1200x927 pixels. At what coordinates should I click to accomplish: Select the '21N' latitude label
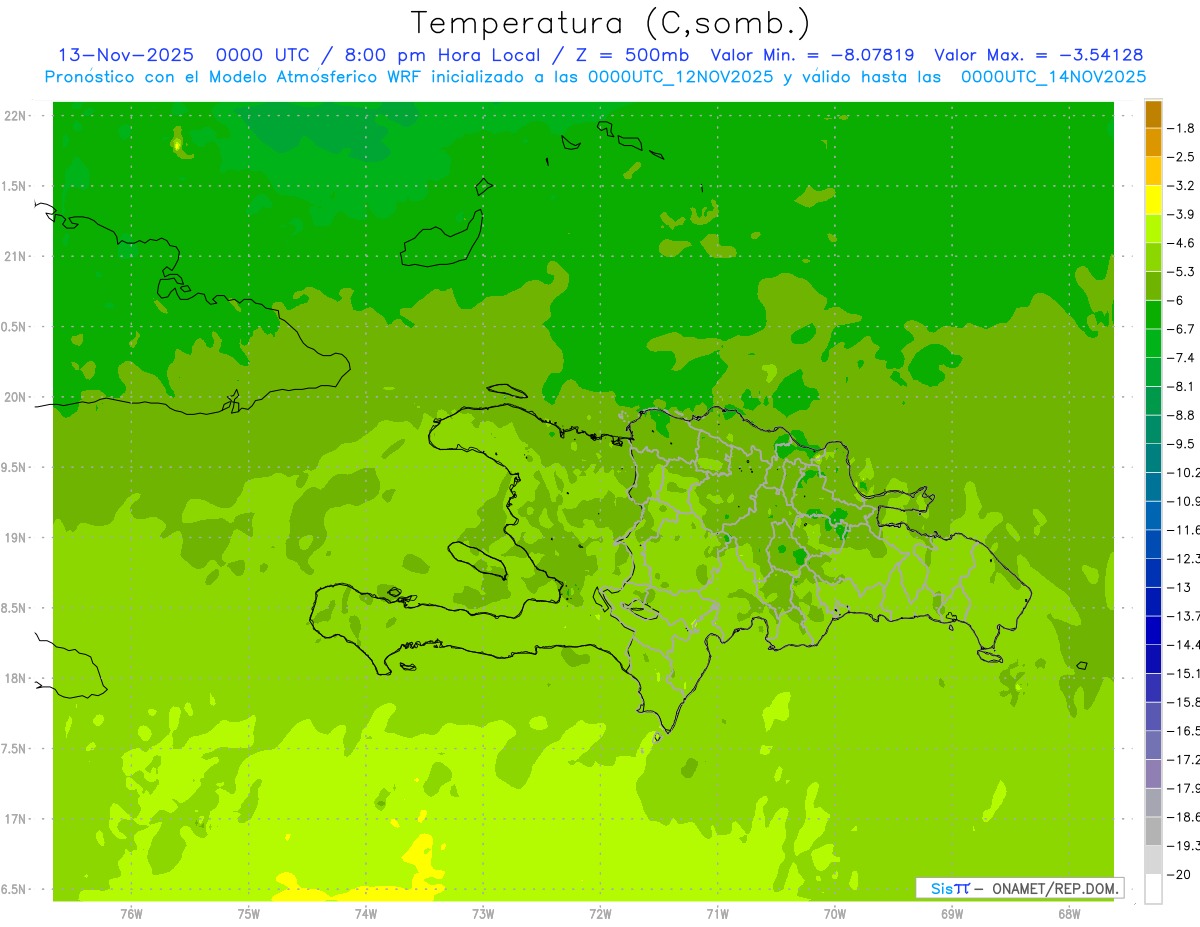(16, 257)
